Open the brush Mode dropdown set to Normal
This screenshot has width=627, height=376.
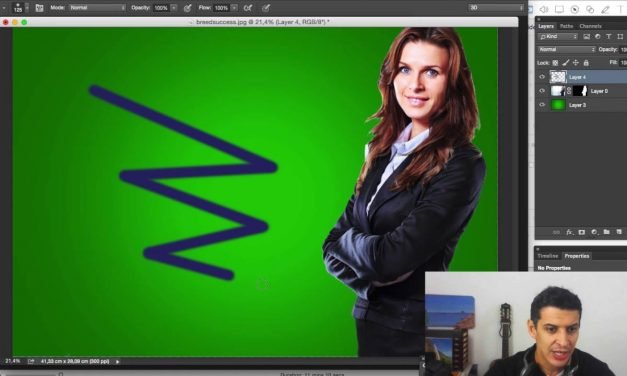pyautogui.click(x=97, y=8)
